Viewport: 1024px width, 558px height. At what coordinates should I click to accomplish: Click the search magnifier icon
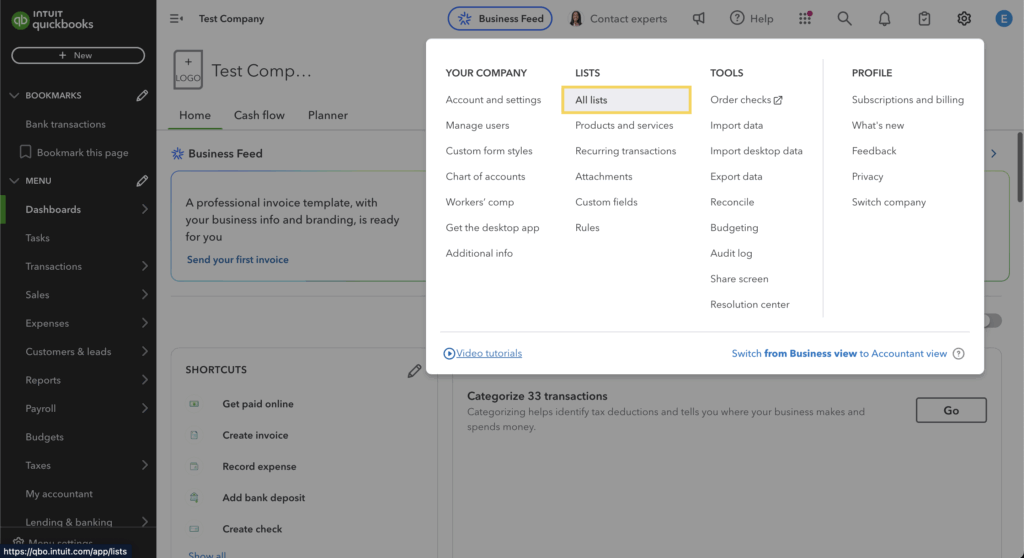[x=844, y=19]
